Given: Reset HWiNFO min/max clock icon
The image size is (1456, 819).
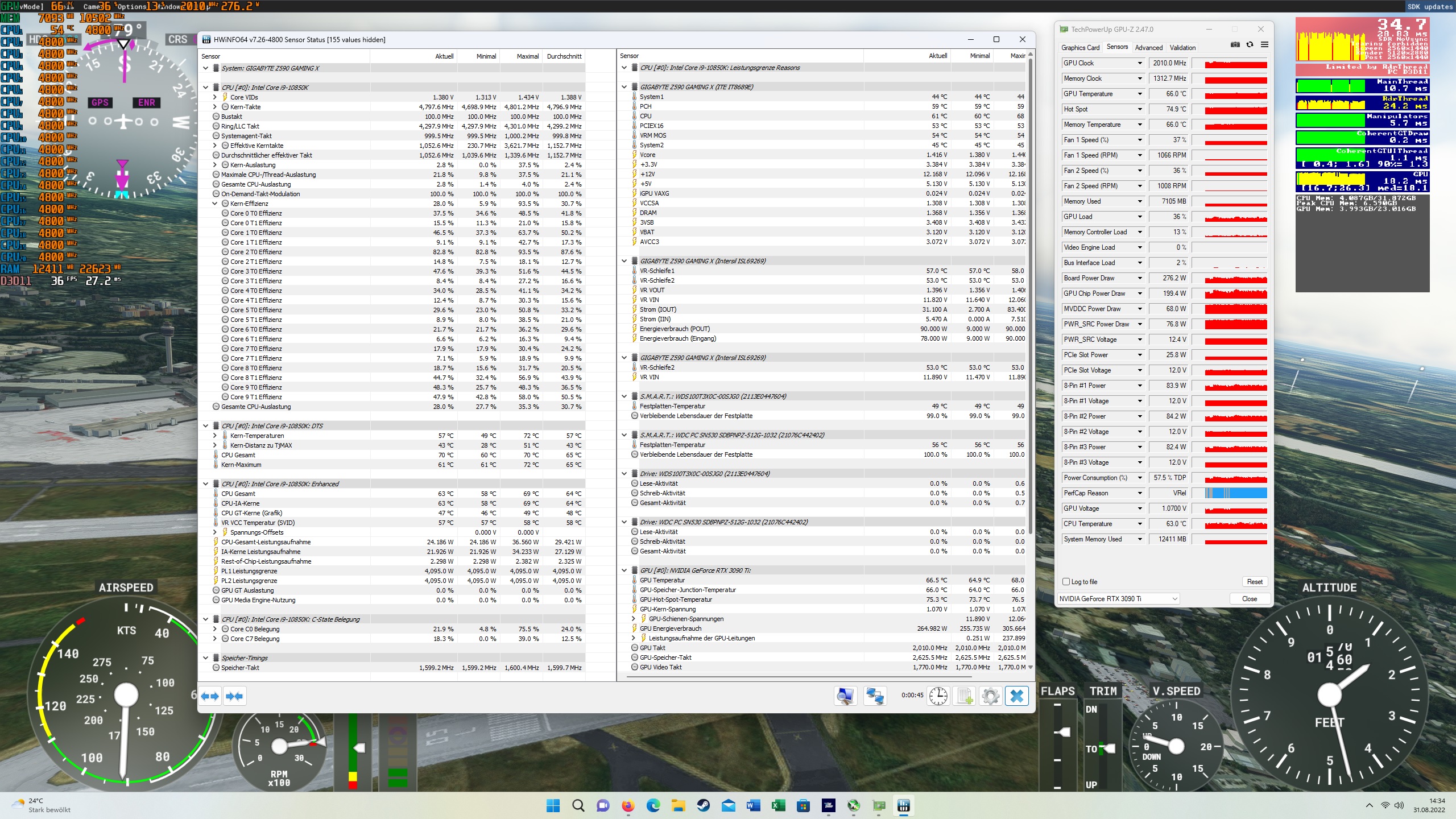Looking at the screenshot, I should point(938,696).
